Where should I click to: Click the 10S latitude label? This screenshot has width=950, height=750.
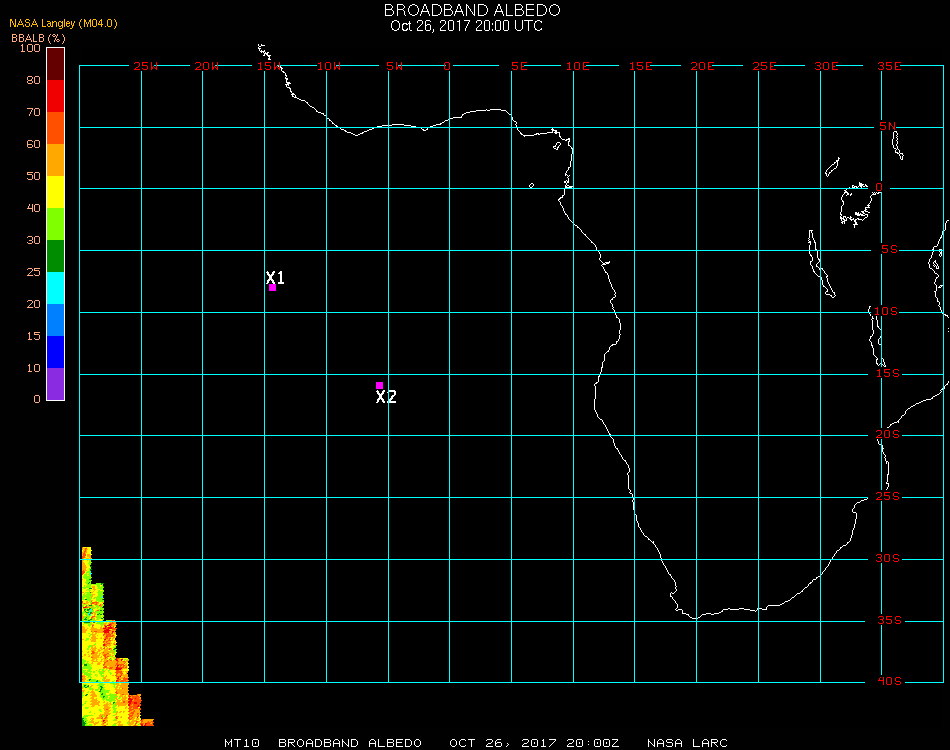point(889,311)
